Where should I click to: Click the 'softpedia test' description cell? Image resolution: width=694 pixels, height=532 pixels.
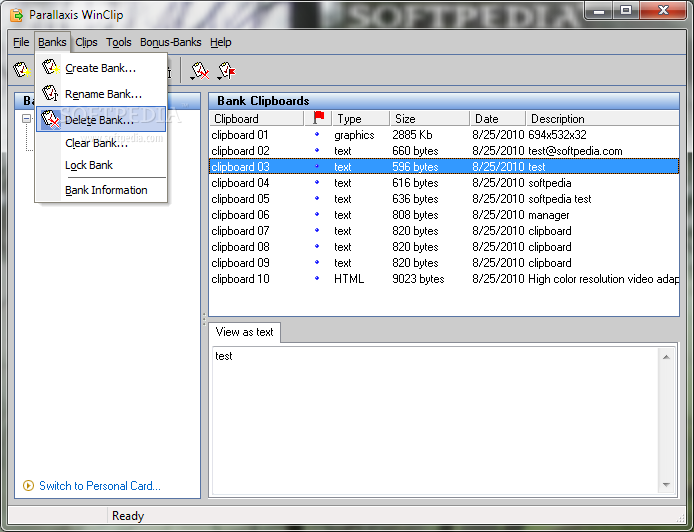coord(559,199)
